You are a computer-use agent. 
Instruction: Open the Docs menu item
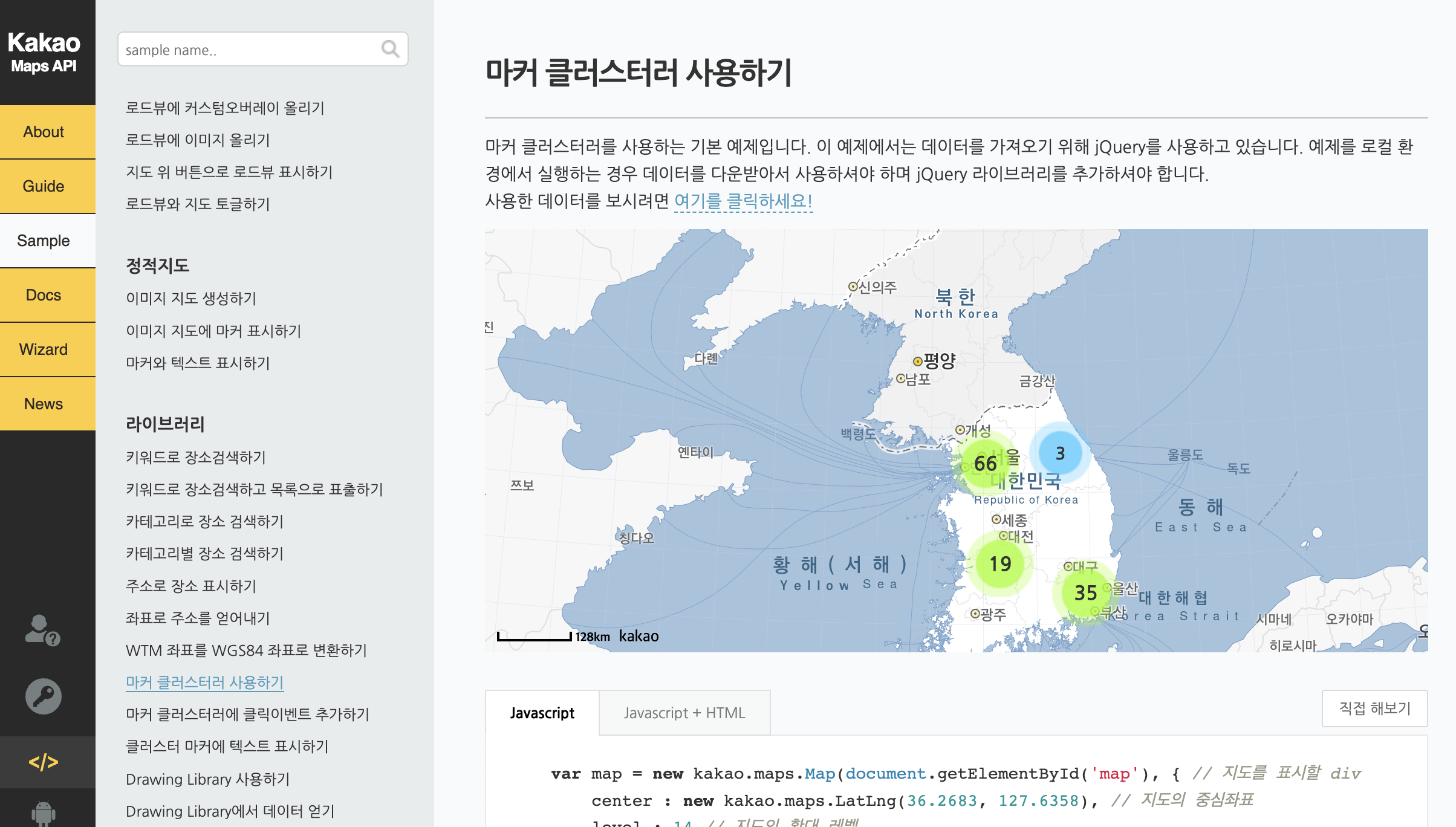click(44, 295)
